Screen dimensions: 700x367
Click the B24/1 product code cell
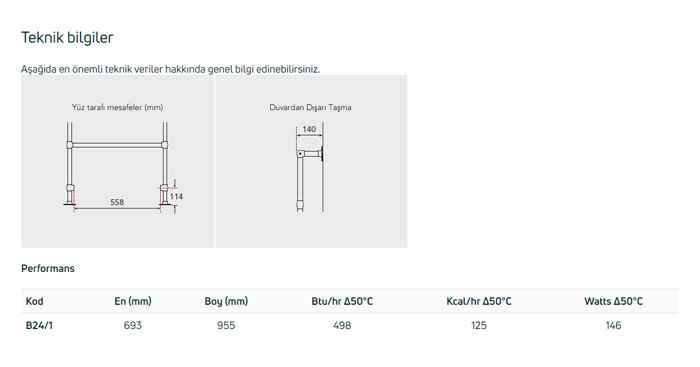click(x=39, y=325)
